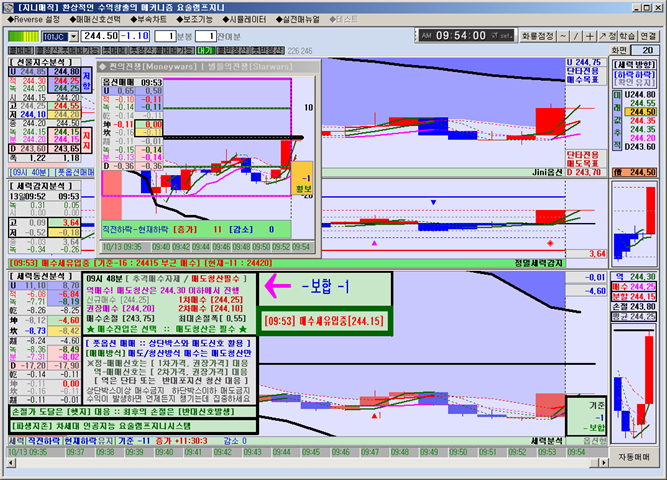Click the -보합 -1 signal box
This screenshot has height=480, width=667.
point(325,288)
